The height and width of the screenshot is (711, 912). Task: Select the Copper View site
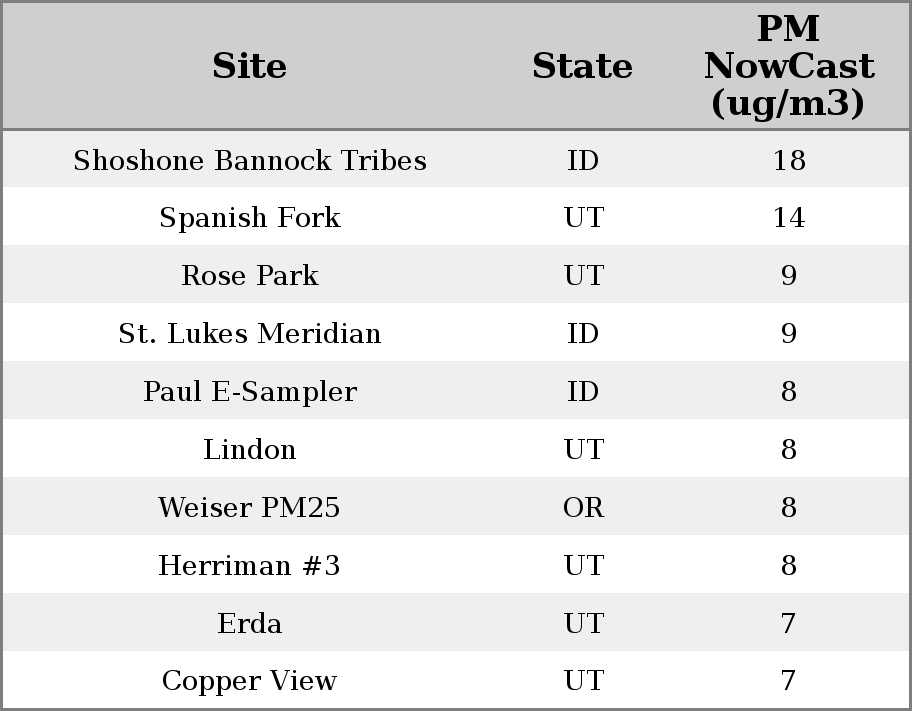coord(250,681)
